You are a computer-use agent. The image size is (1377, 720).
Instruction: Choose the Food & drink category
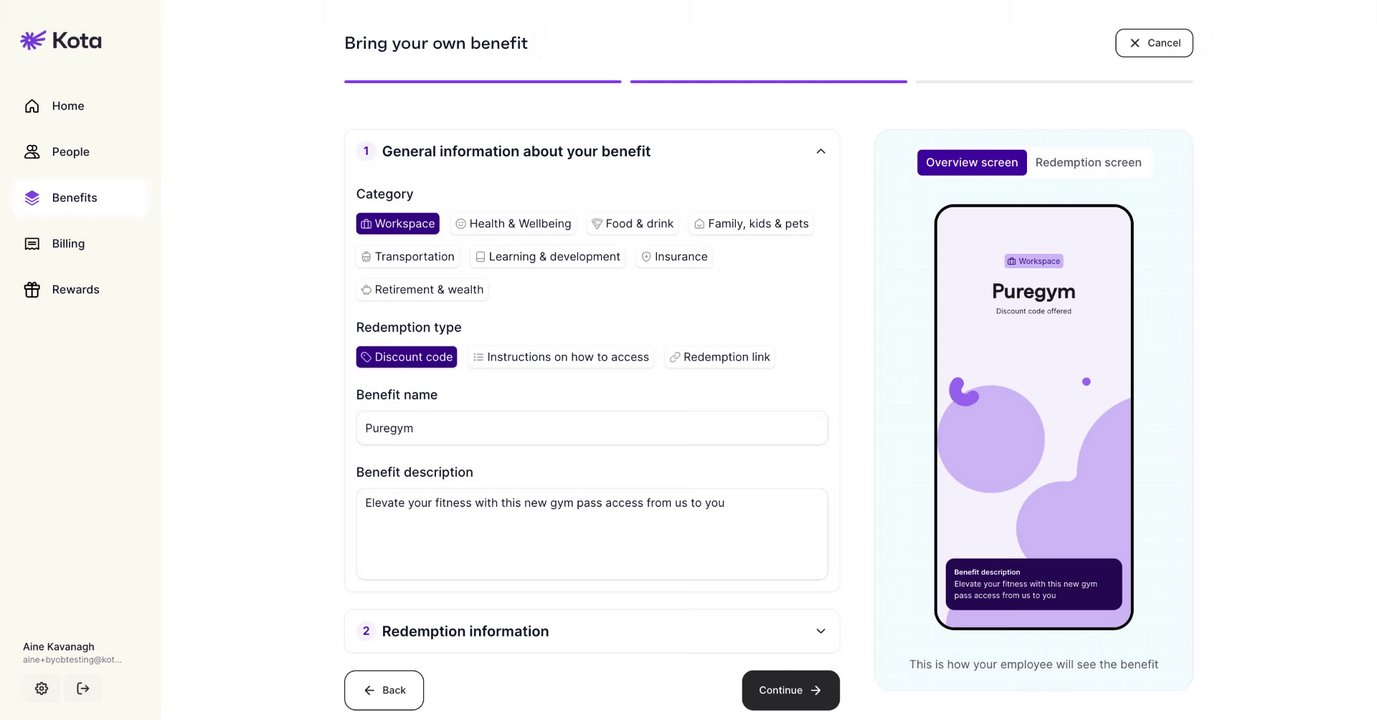click(x=632, y=224)
